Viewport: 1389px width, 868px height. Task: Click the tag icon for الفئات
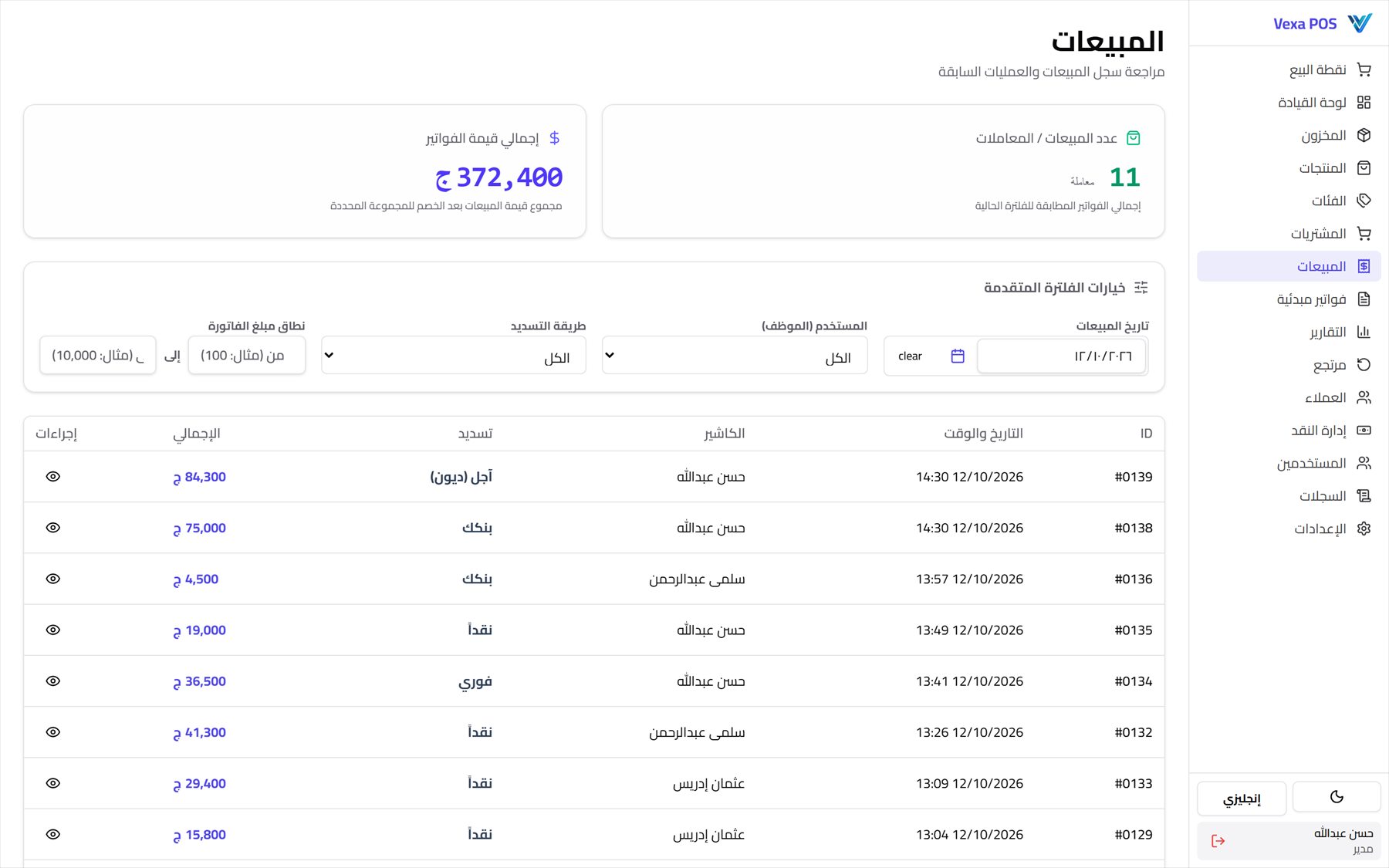point(1364,201)
